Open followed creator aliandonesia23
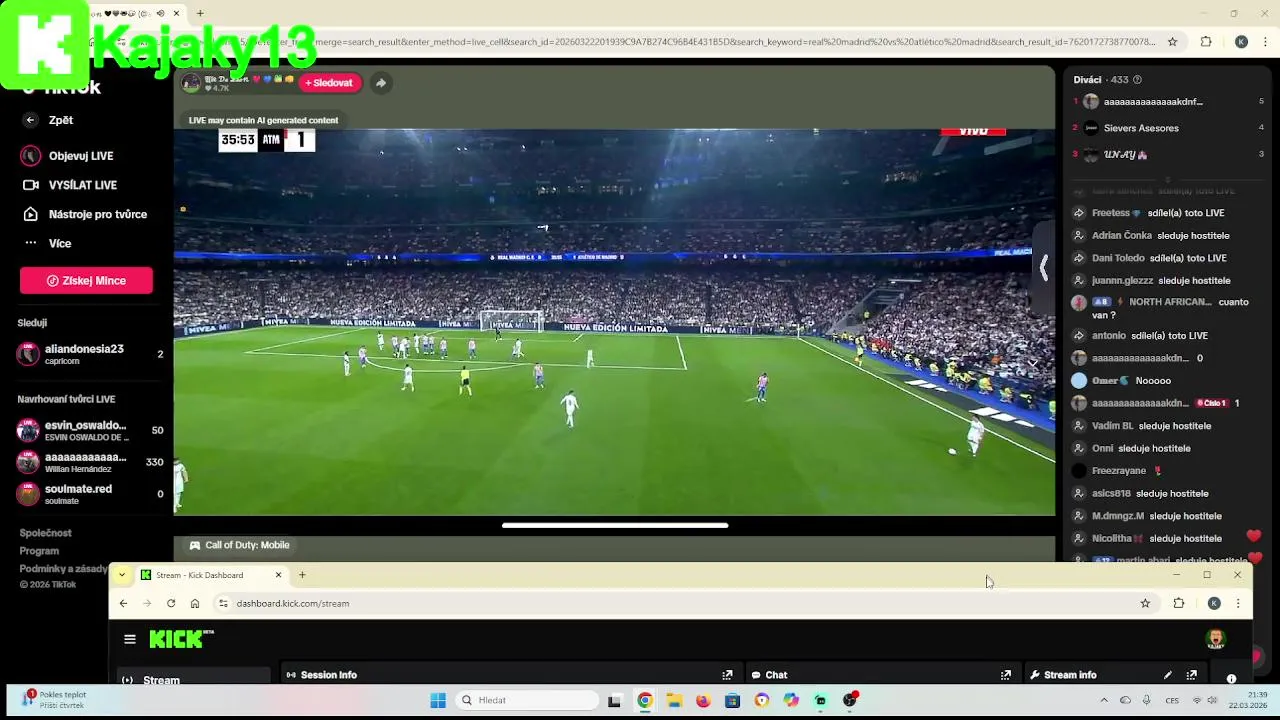The height and width of the screenshot is (720, 1280). pos(90,354)
